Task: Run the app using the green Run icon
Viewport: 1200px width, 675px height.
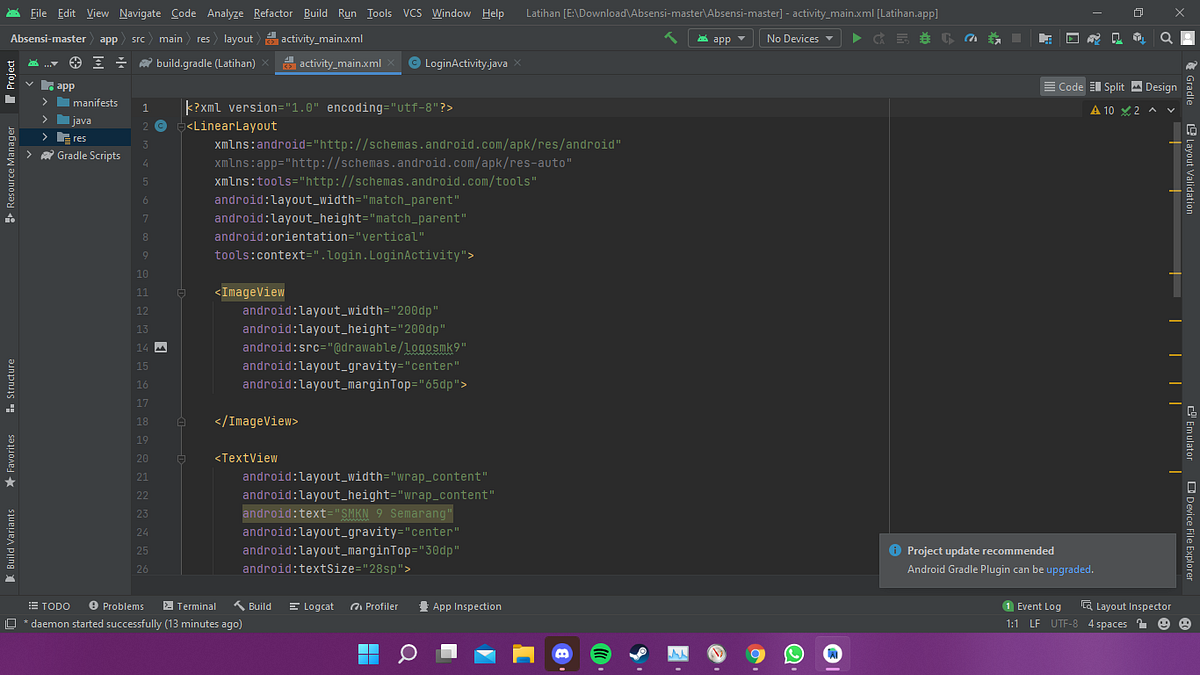Action: point(856,38)
